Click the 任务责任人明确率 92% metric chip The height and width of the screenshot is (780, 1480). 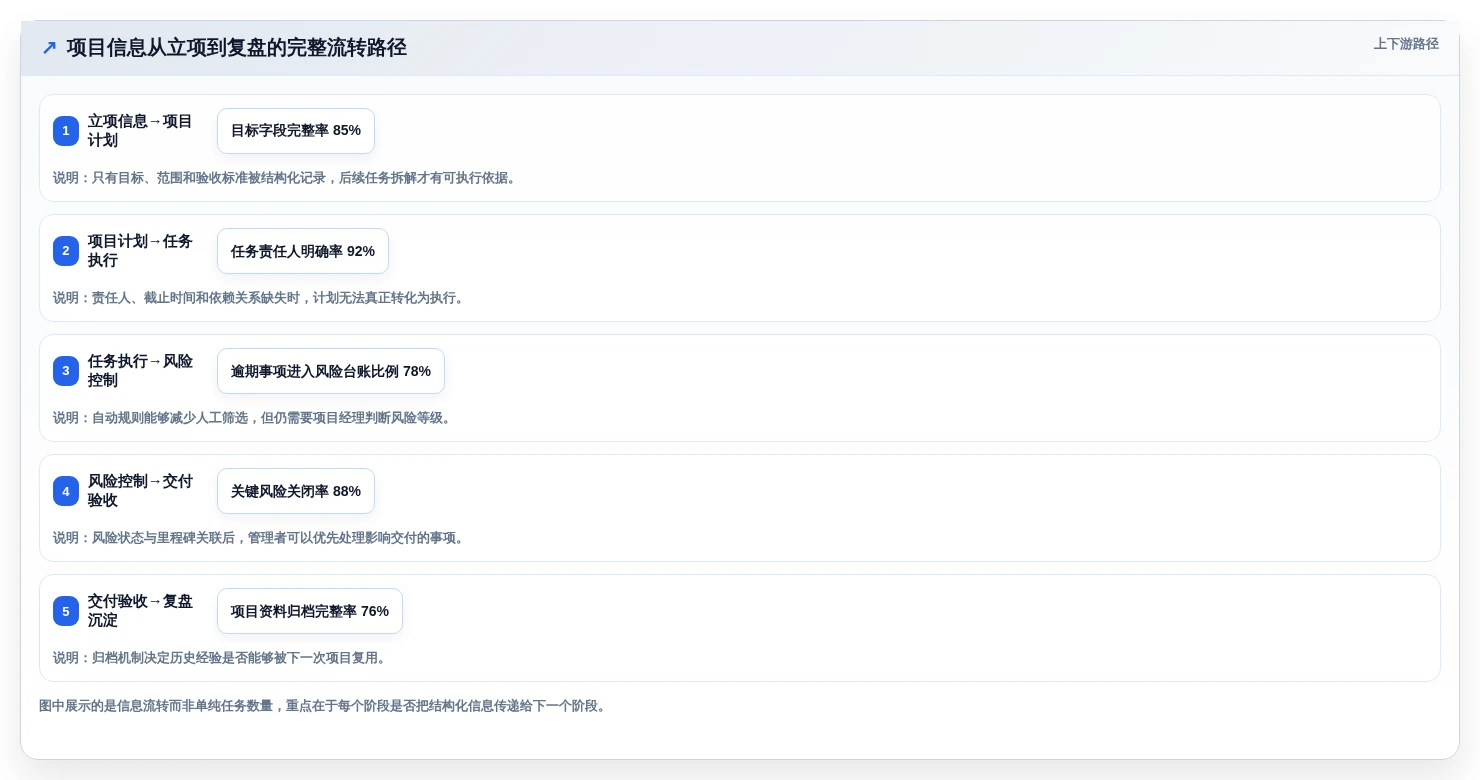coord(303,251)
